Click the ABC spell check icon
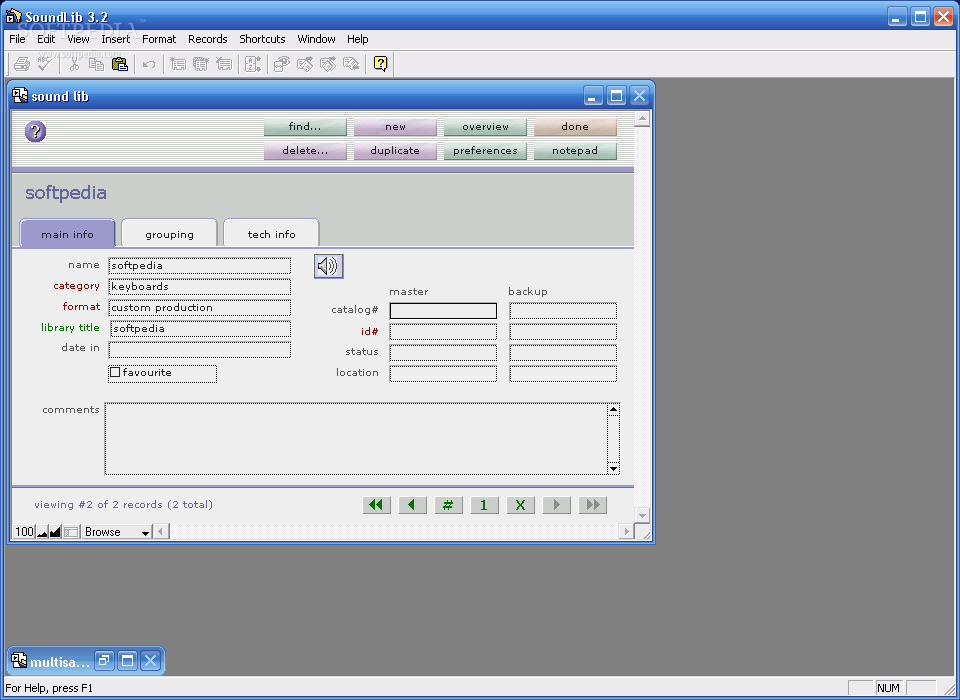The width and height of the screenshot is (960, 700). (45, 64)
